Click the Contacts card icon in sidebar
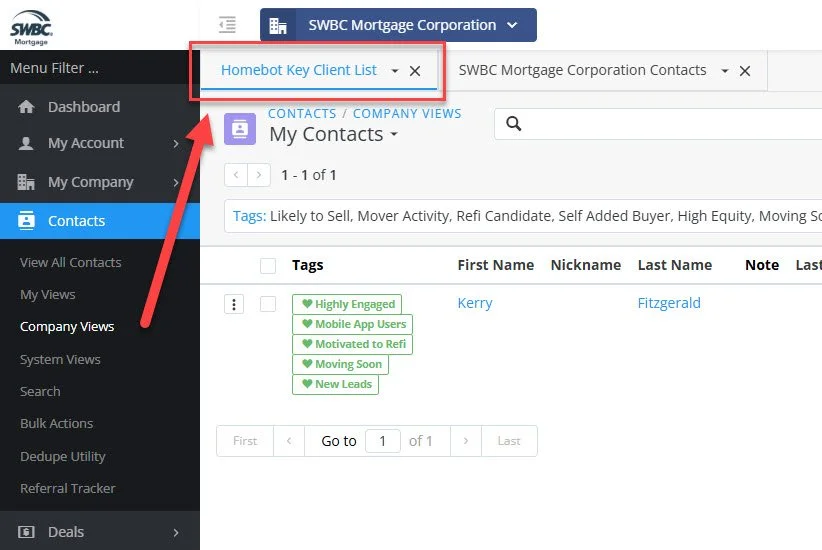Viewport: 822px width, 550px height. click(x=26, y=221)
